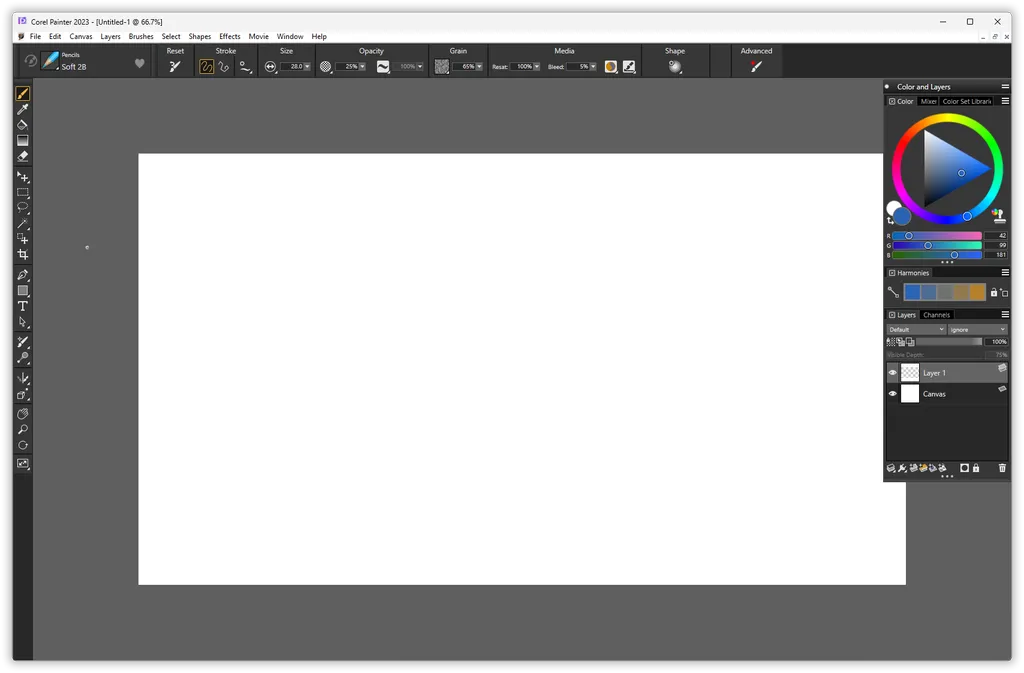Image resolution: width=1024 pixels, height=673 pixels.
Task: Collapse the Harmonies panel toggle box
Action: coord(891,273)
